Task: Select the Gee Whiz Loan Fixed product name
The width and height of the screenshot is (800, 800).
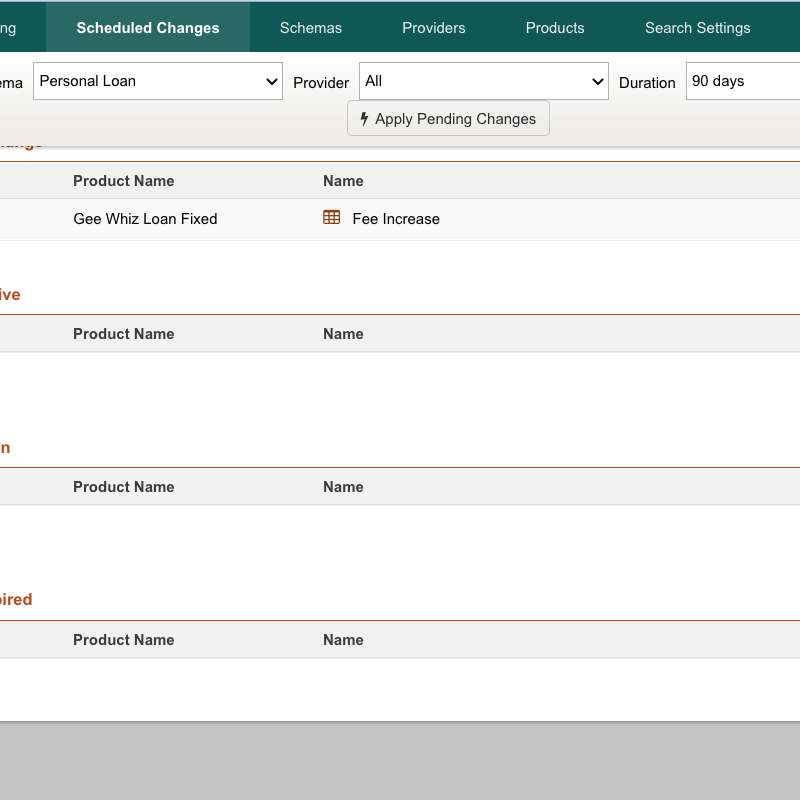Action: tap(145, 219)
